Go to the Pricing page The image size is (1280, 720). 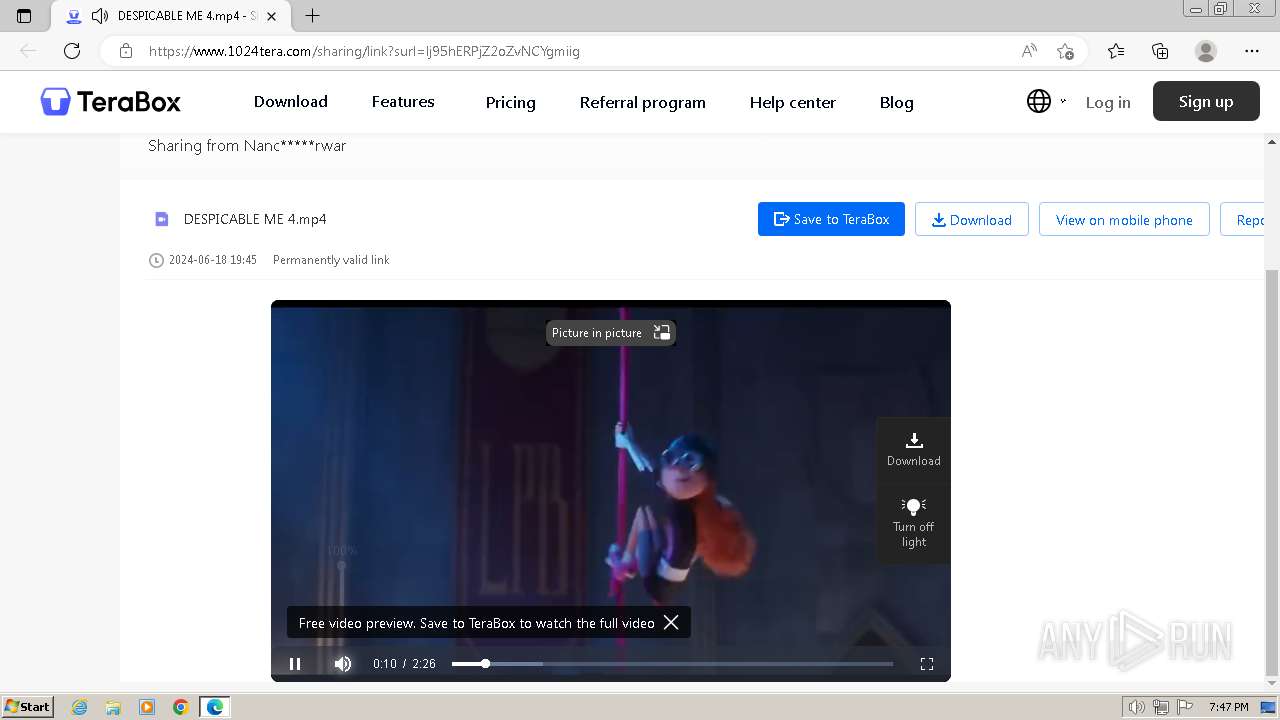pyautogui.click(x=511, y=102)
